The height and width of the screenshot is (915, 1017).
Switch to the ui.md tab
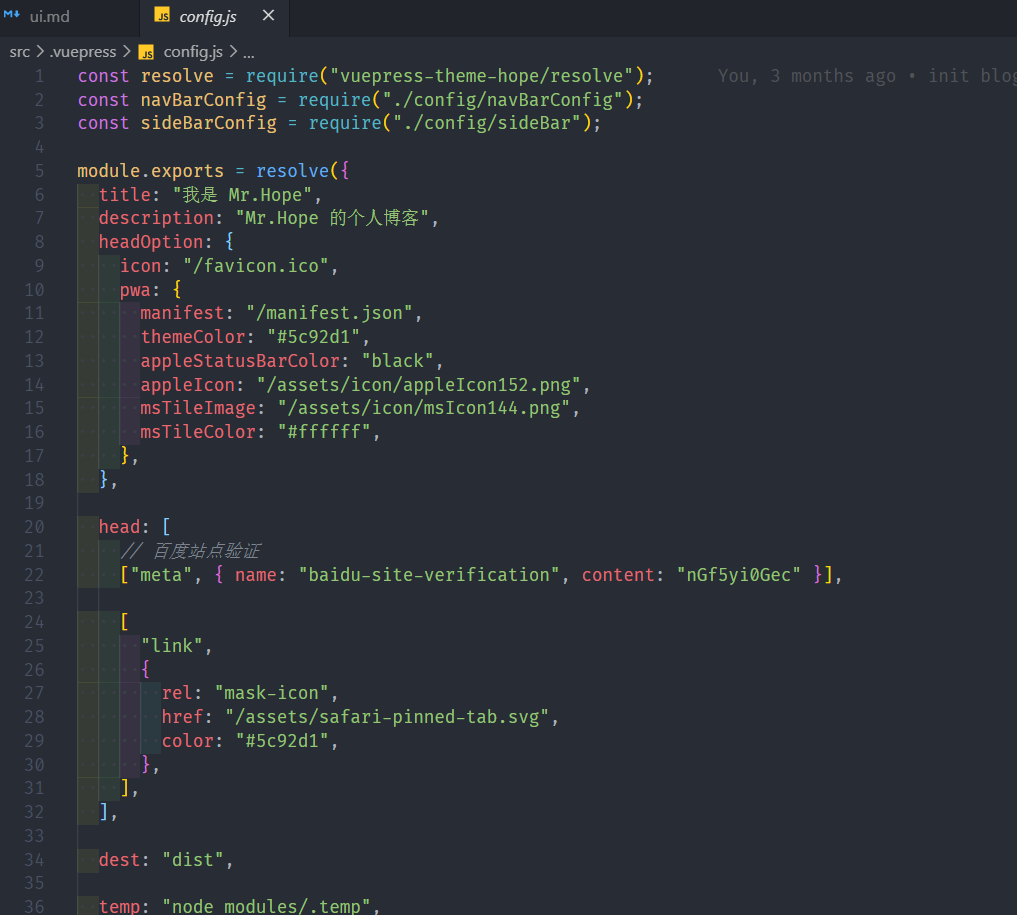[50, 16]
